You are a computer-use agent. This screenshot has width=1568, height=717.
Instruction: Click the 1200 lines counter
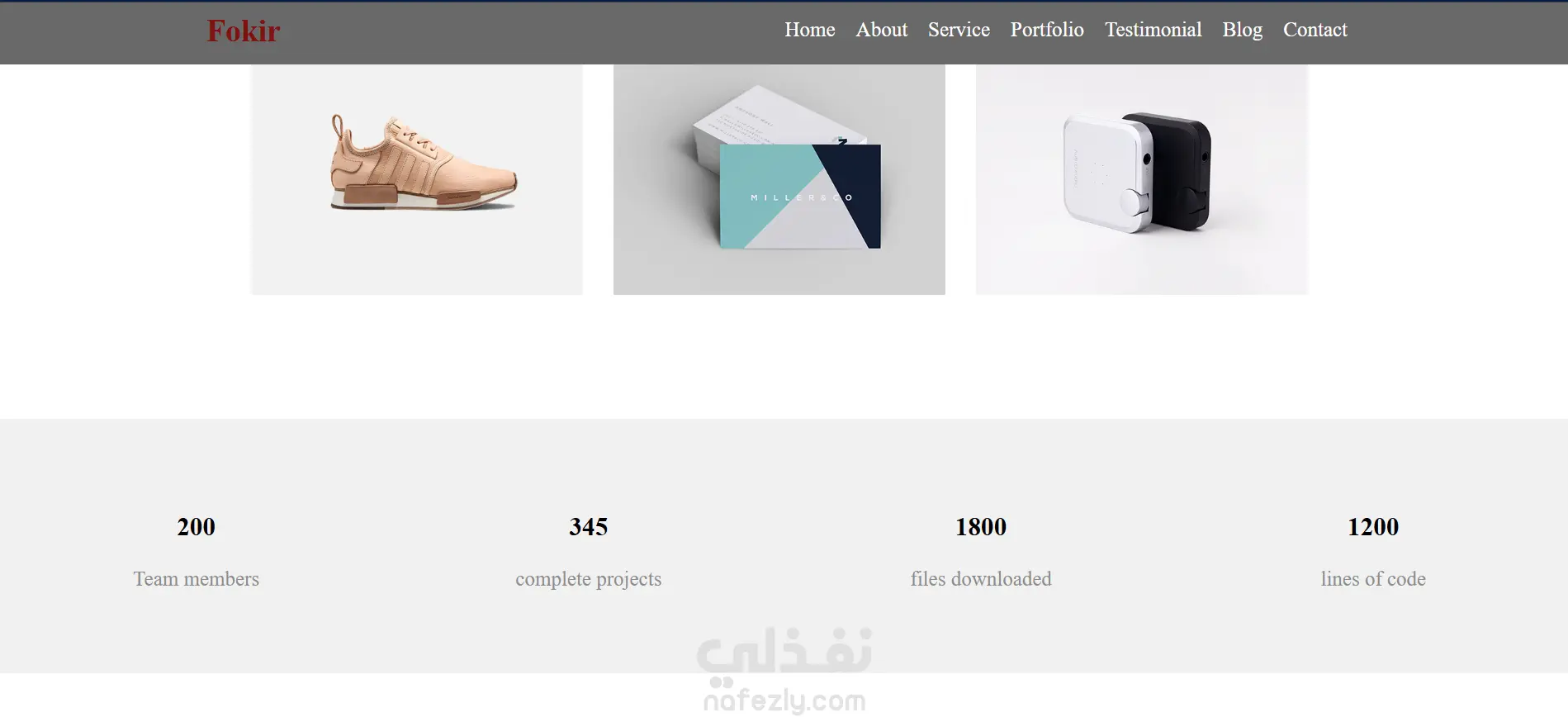click(1373, 527)
